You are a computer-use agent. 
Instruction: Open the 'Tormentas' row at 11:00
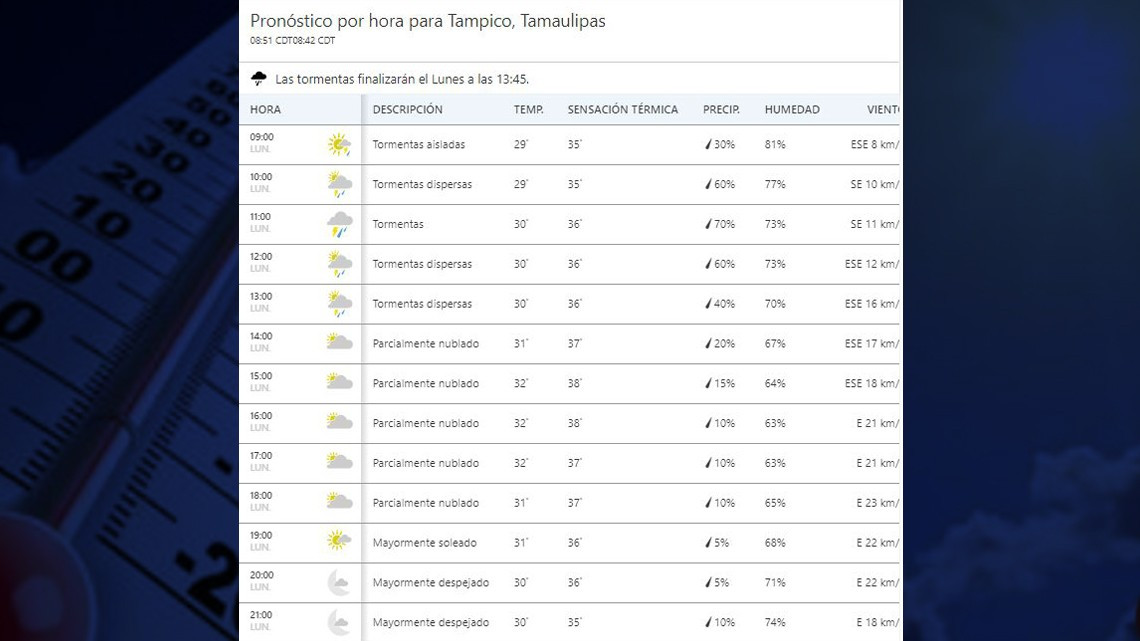pos(398,225)
